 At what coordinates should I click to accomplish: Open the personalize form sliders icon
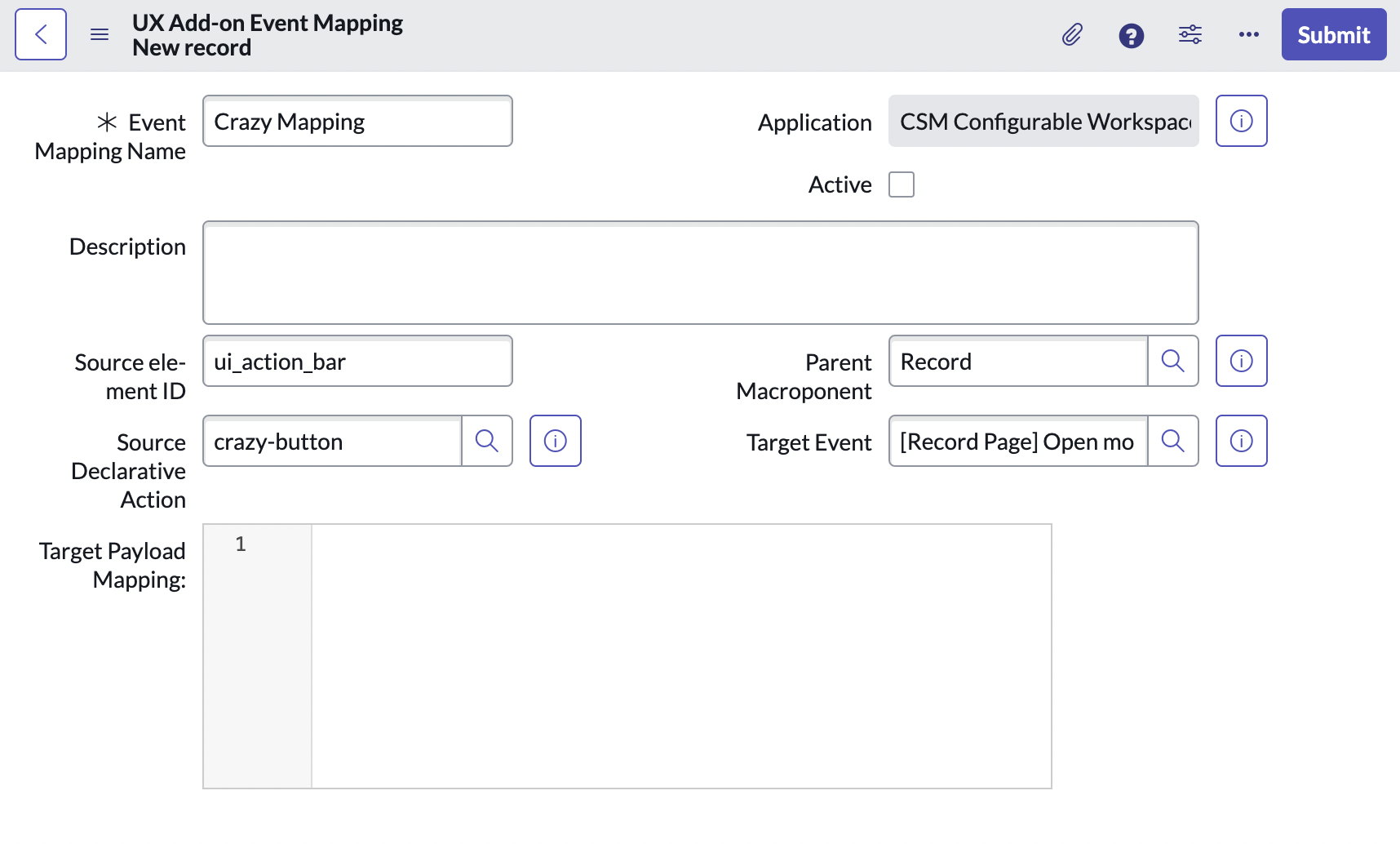[x=1190, y=34]
